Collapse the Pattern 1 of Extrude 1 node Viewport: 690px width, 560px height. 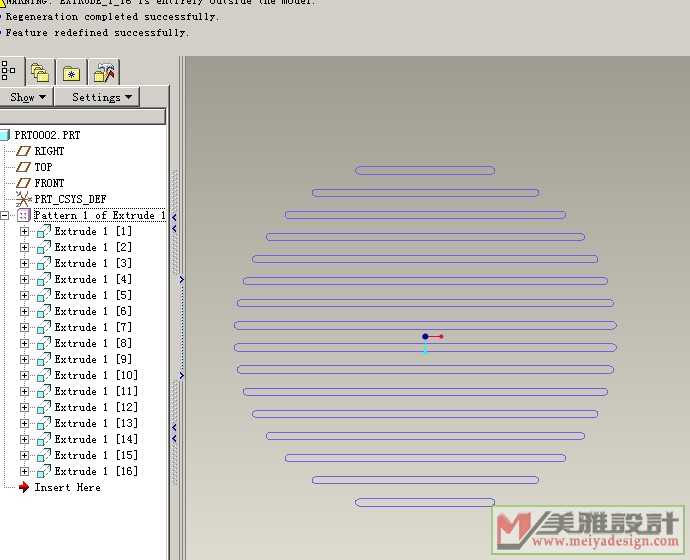pyautogui.click(x=5, y=215)
